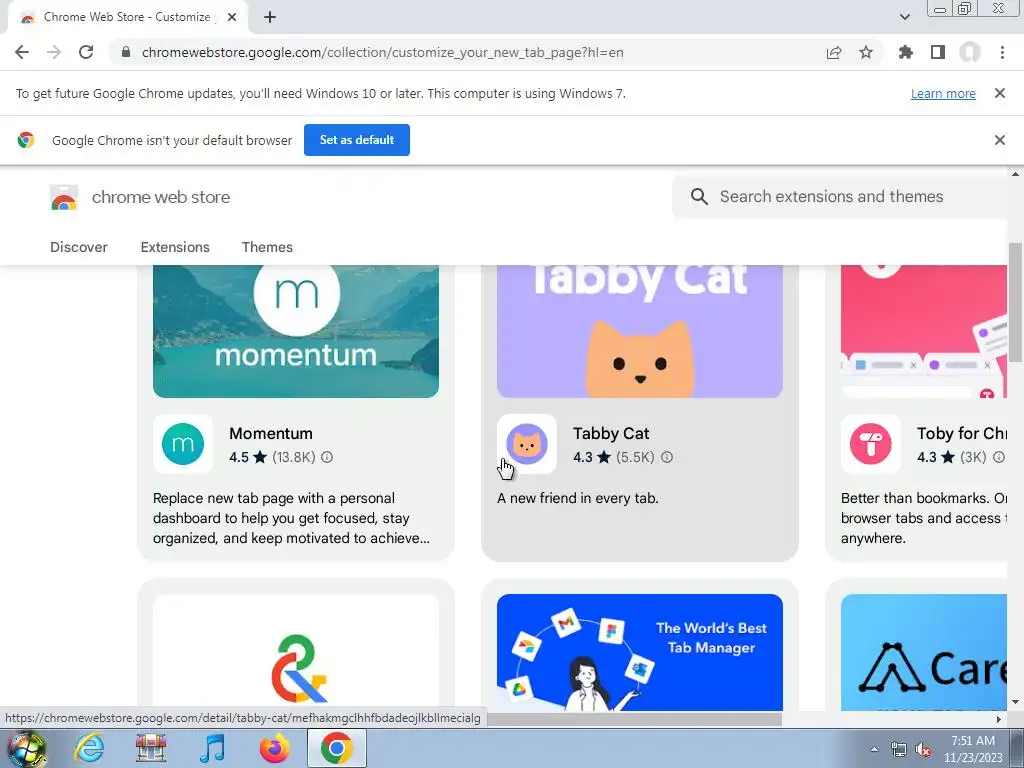This screenshot has width=1024, height=768.
Task: Launch Firefox from the taskbar
Action: point(274,748)
